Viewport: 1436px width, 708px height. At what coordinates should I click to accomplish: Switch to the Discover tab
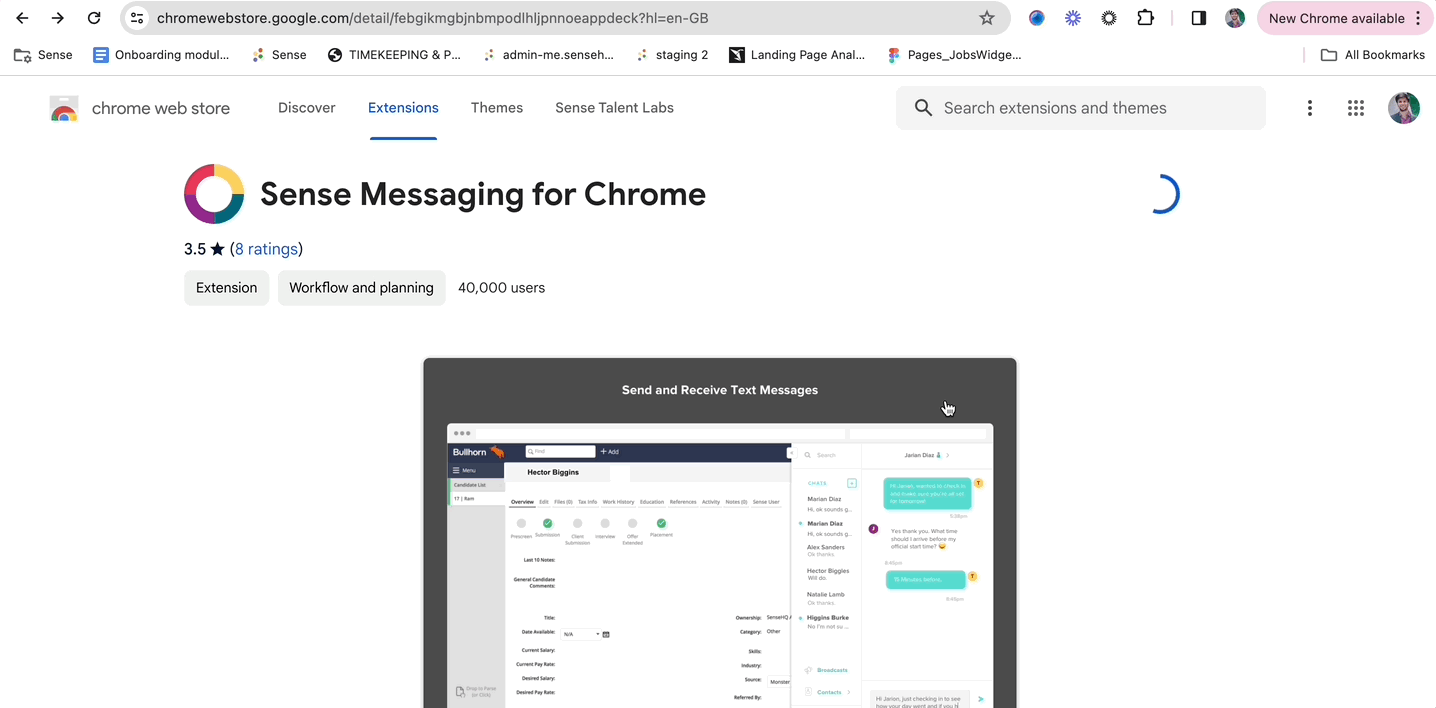point(307,108)
